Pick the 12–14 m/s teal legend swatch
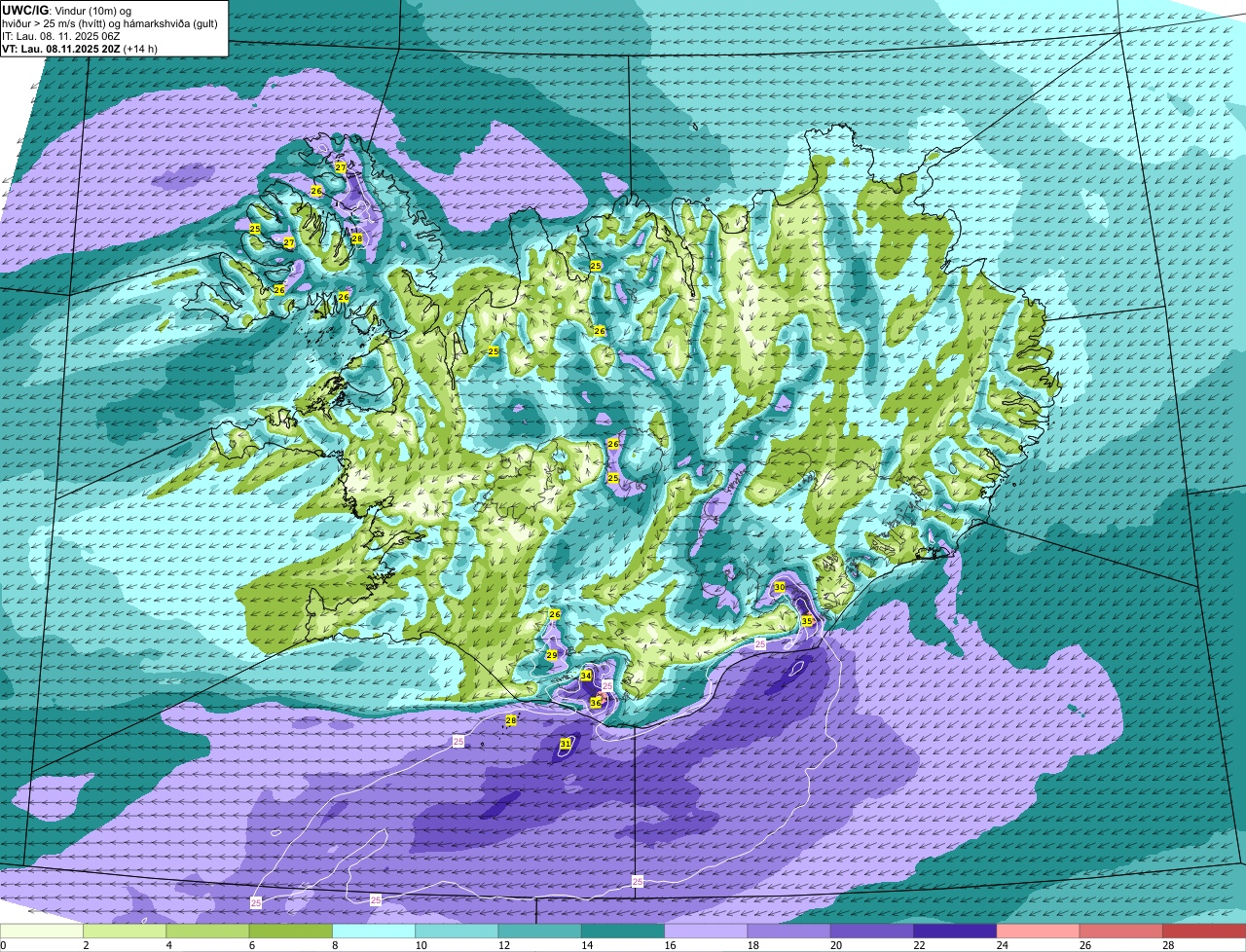This screenshot has height=952, width=1246. tap(540, 932)
